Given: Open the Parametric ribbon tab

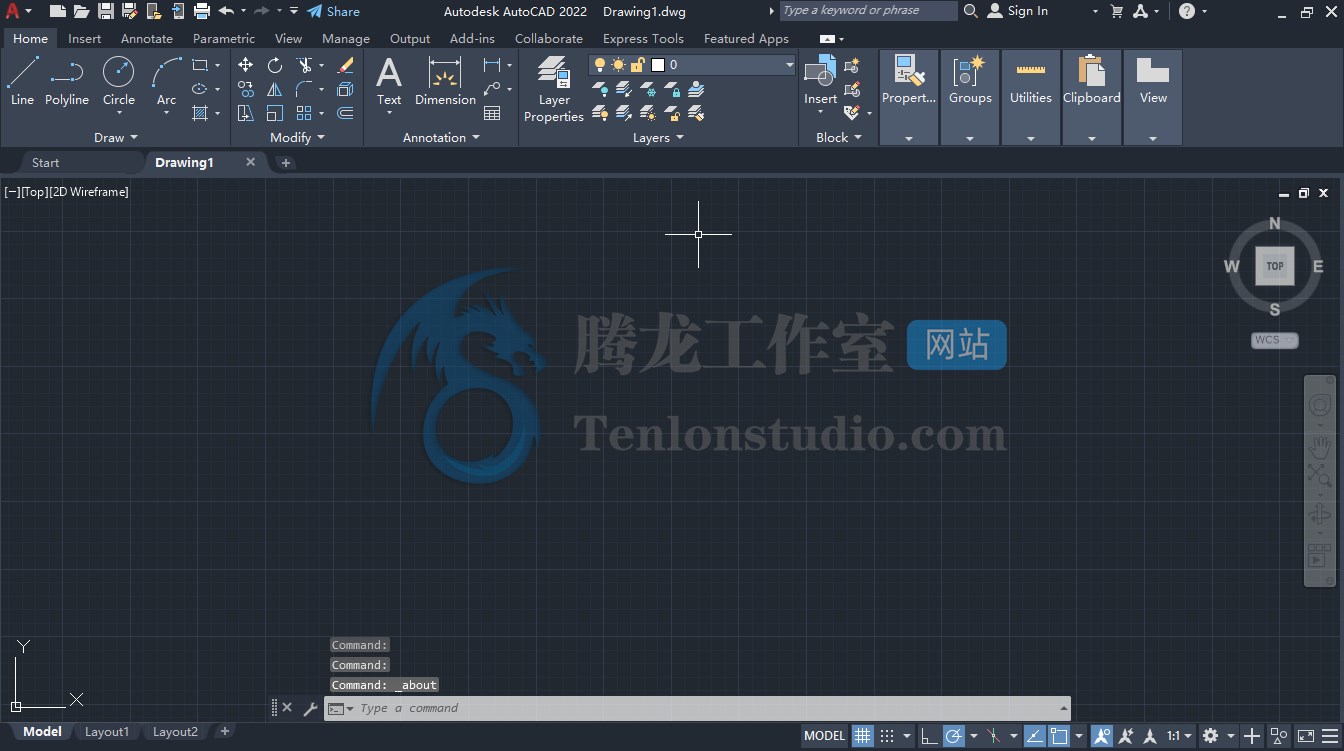Looking at the screenshot, I should [x=224, y=38].
